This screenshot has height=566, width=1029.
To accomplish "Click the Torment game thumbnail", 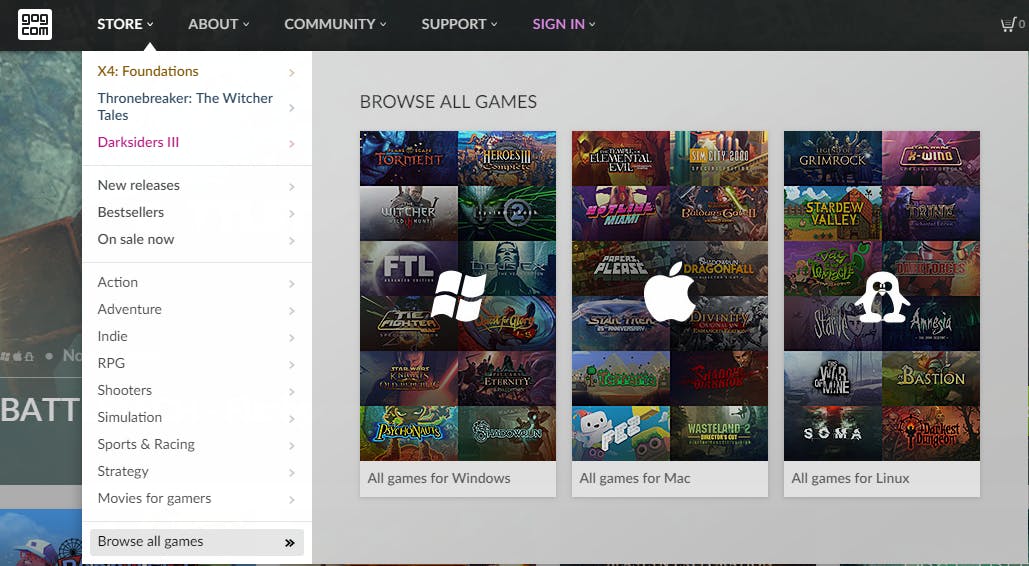I will pos(409,158).
